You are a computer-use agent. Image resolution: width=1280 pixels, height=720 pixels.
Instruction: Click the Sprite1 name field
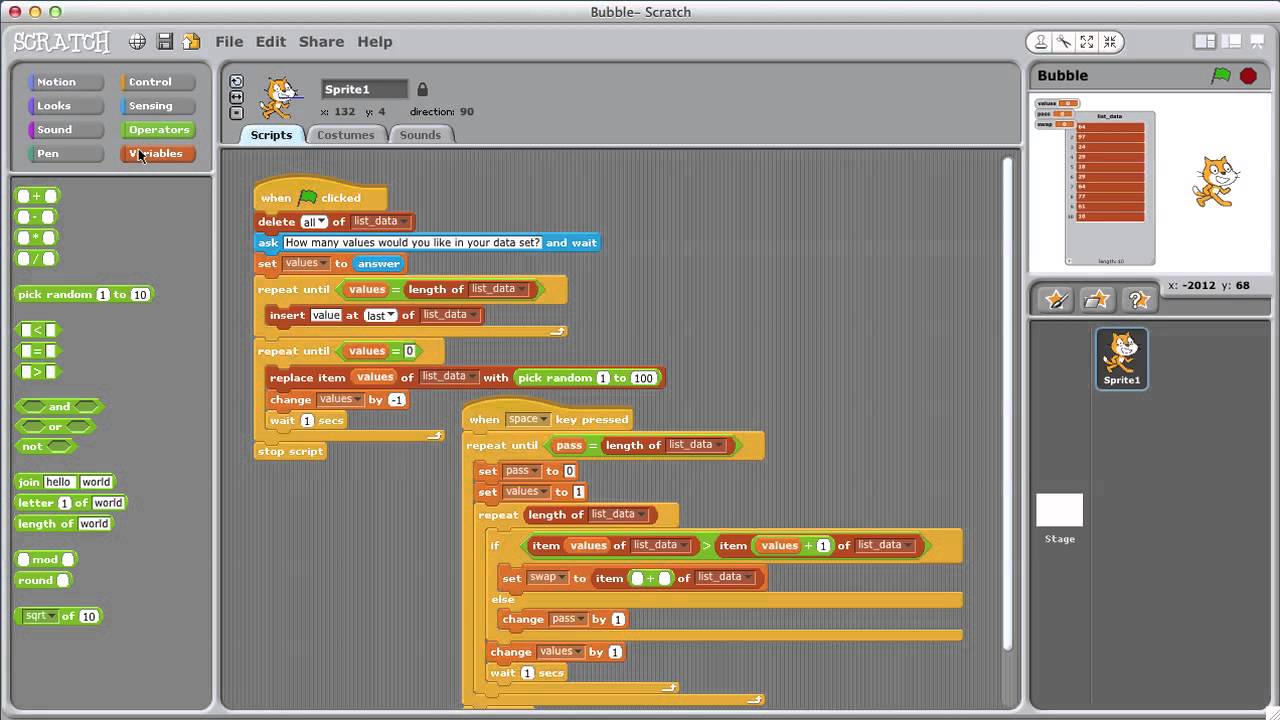coord(365,89)
